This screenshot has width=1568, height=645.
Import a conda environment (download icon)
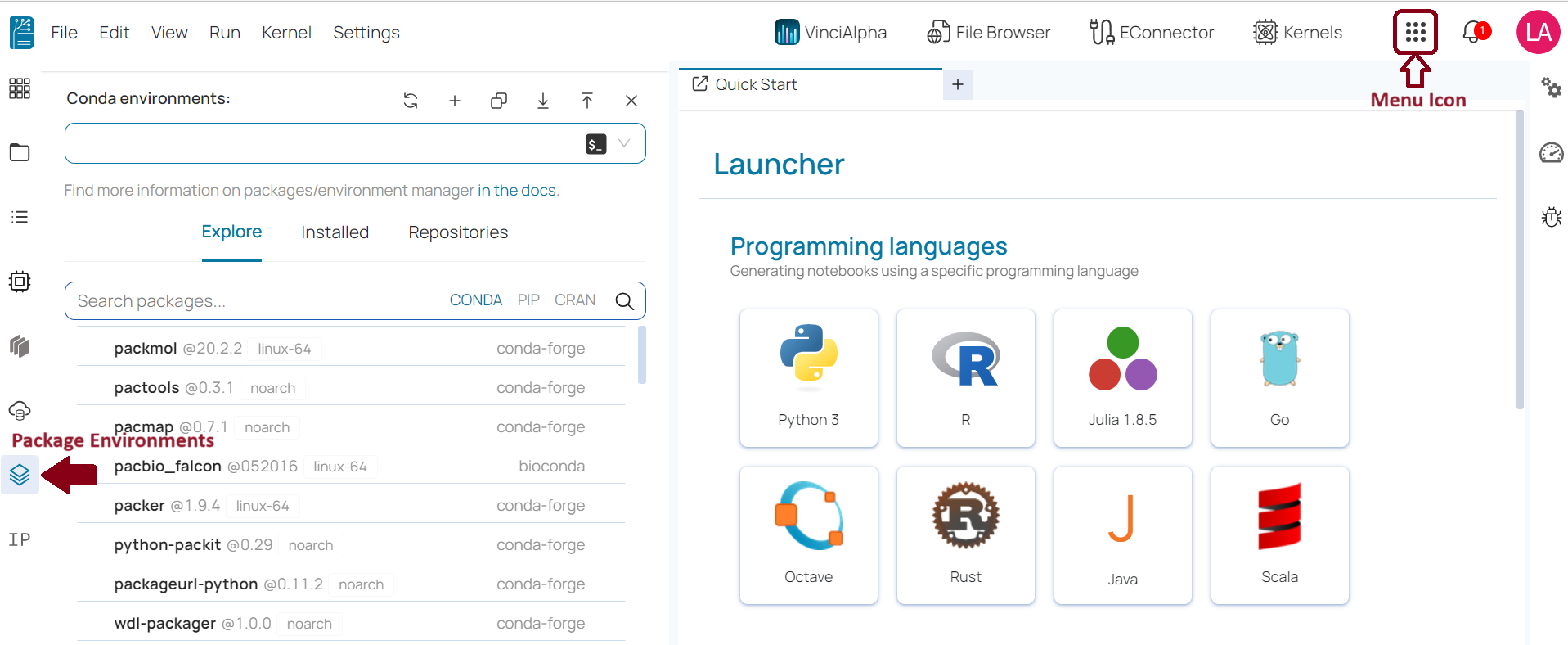[543, 101]
